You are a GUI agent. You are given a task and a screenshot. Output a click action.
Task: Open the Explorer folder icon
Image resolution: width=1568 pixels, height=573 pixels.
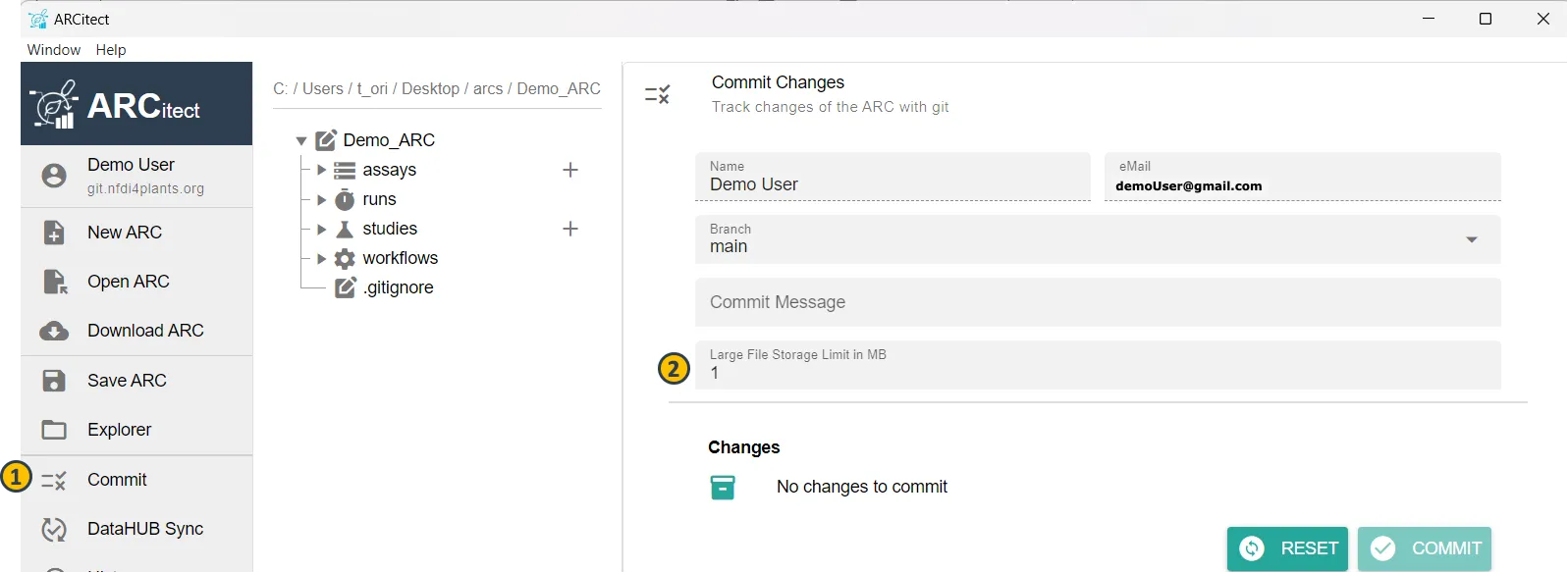coord(54,430)
